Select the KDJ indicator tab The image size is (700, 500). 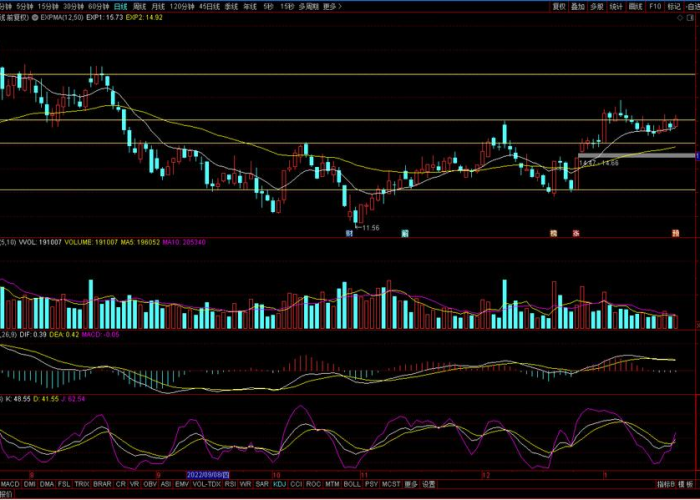tap(279, 484)
